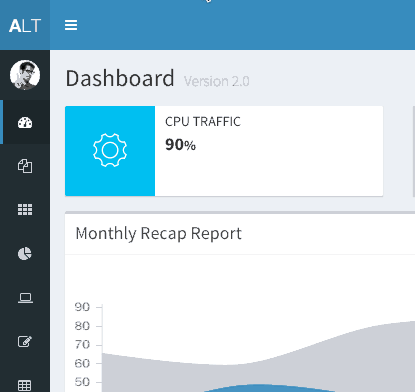This screenshot has height=392, width=415.
Task: Select the widgets grid sidebar icon
Action: 25,210
